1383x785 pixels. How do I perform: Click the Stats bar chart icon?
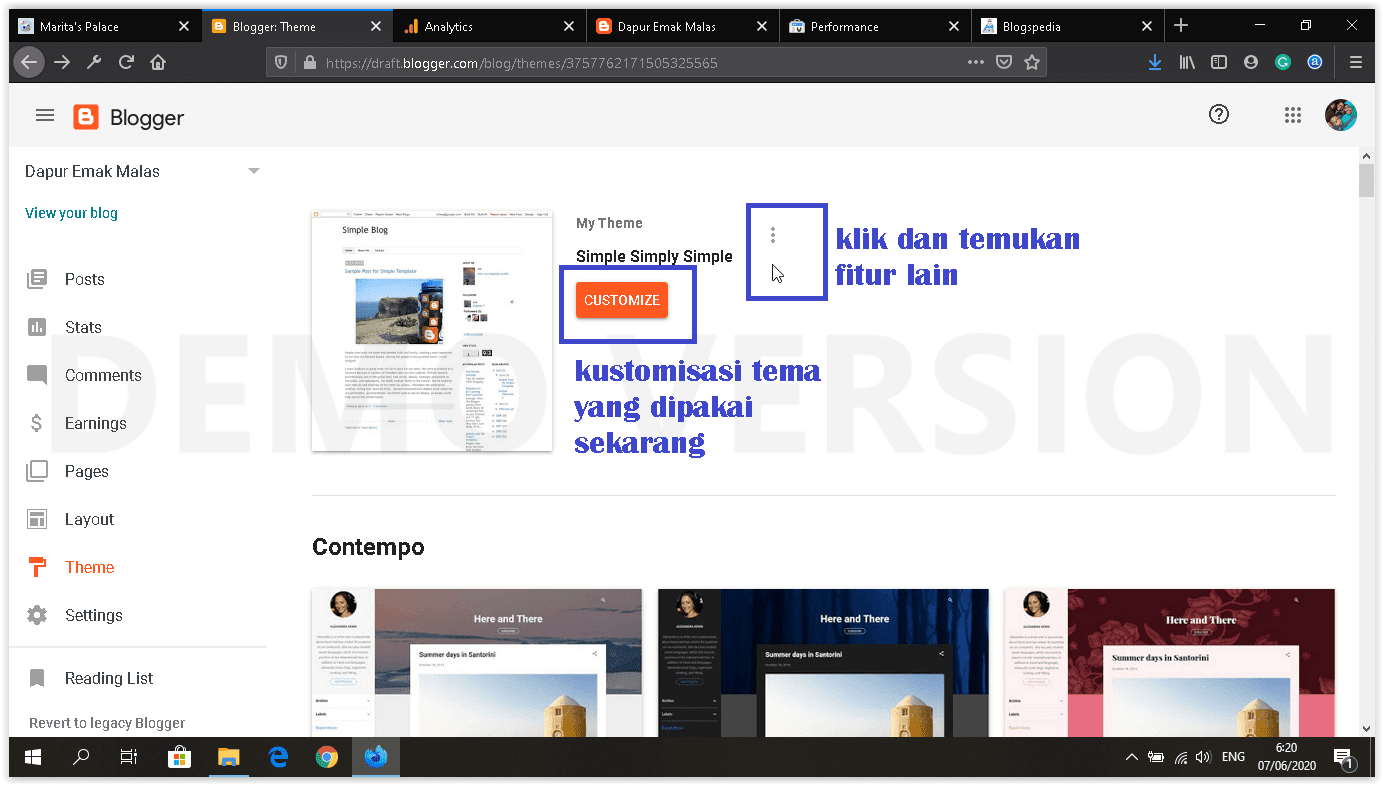click(x=37, y=327)
